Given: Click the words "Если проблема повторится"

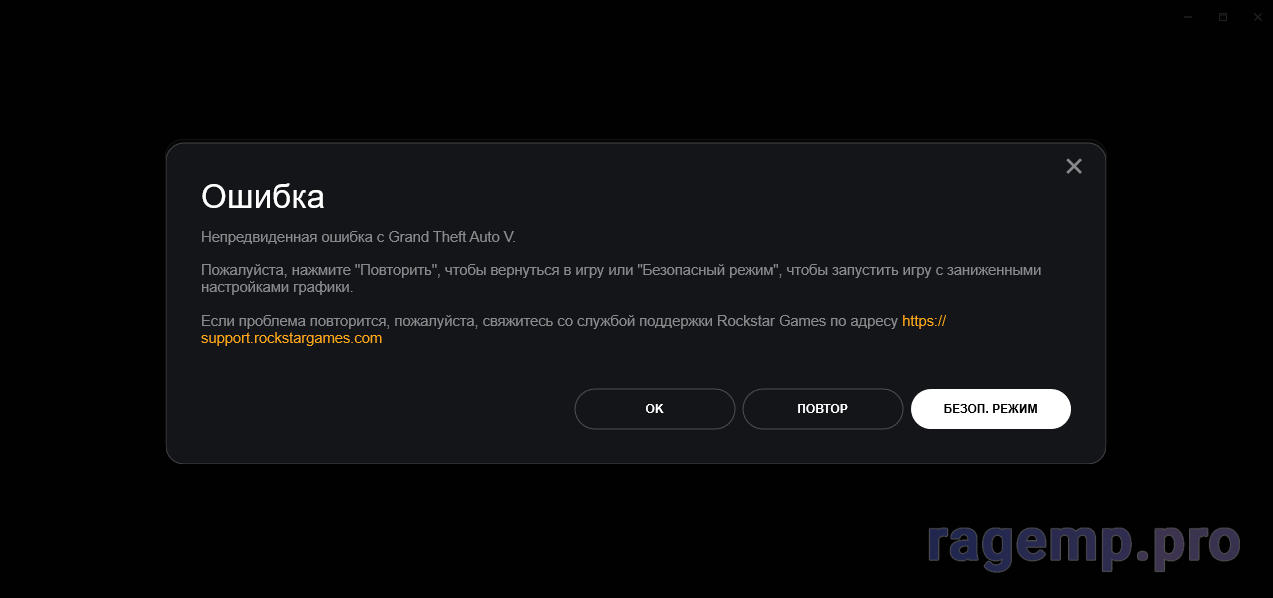Looking at the screenshot, I should [295, 321].
